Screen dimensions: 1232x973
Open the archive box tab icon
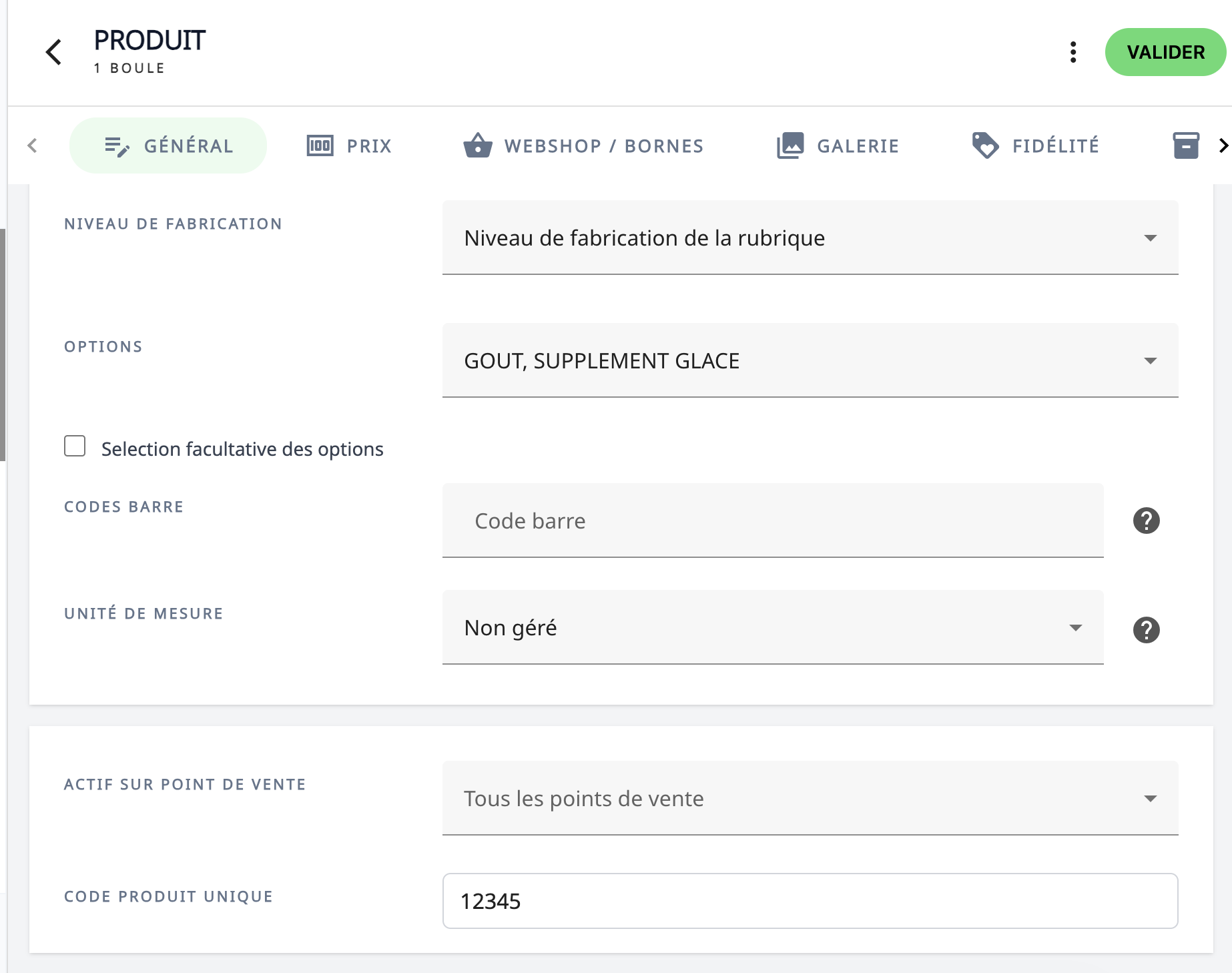pyautogui.click(x=1185, y=145)
